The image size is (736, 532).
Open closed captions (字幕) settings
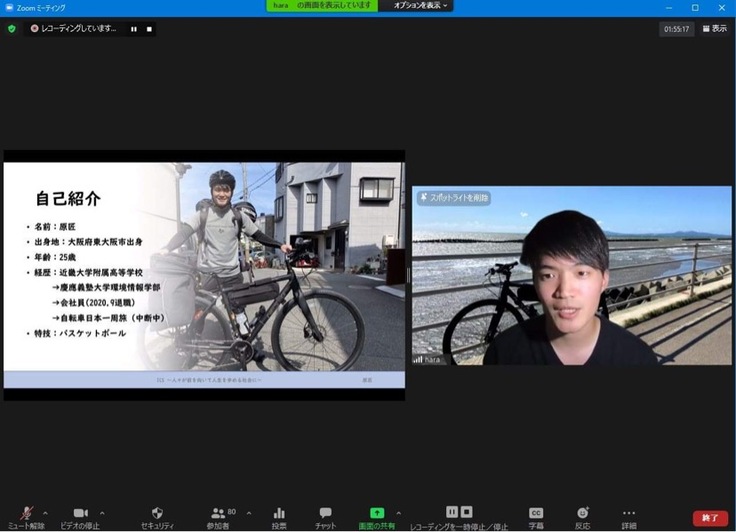[x=536, y=514]
